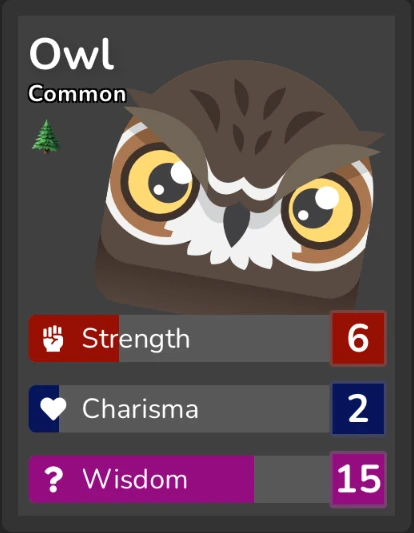Click the white heart Charisma icon
The image size is (414, 533).
(53, 409)
